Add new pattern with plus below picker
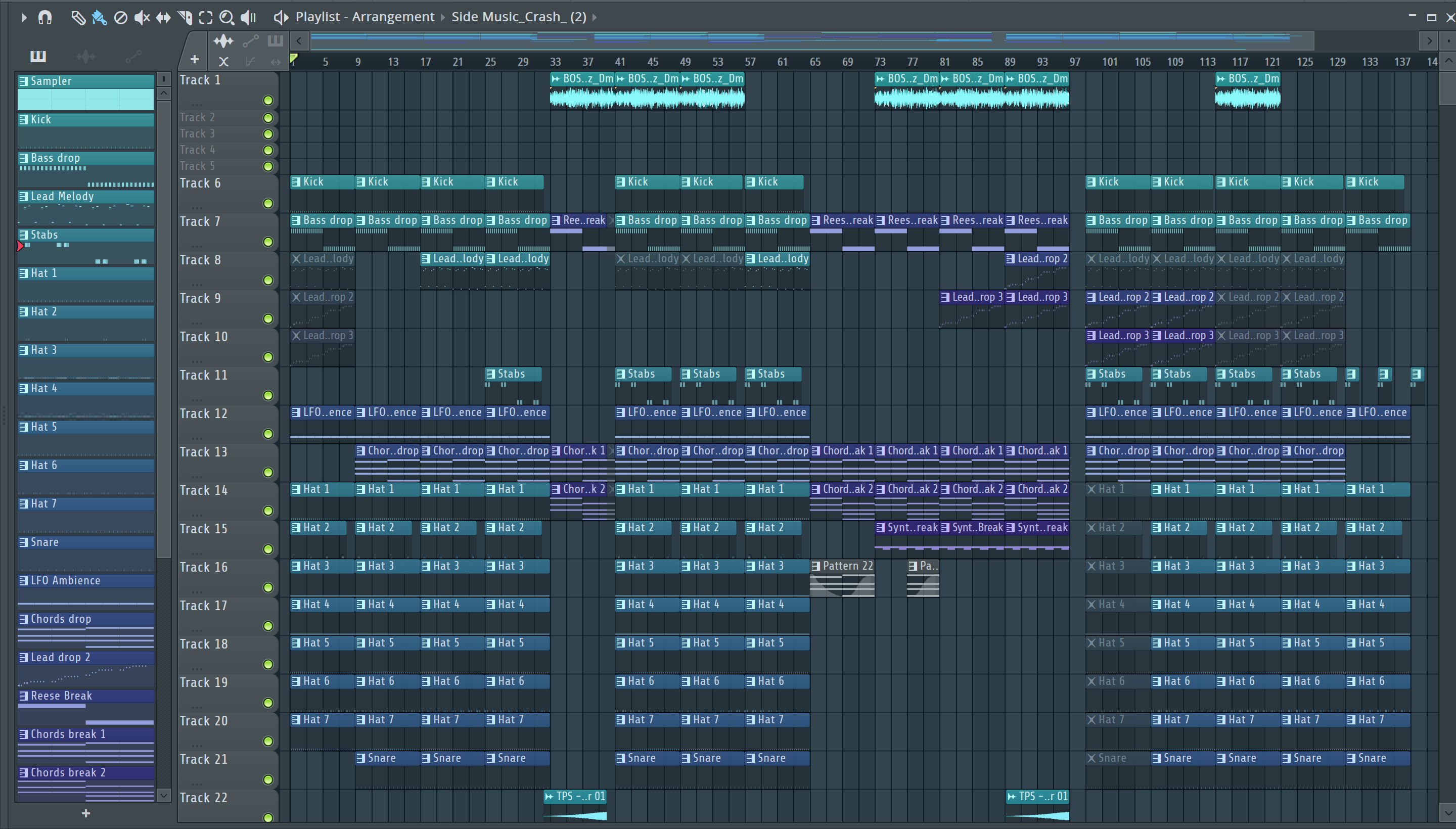Viewport: 1456px width, 829px height. [86, 814]
